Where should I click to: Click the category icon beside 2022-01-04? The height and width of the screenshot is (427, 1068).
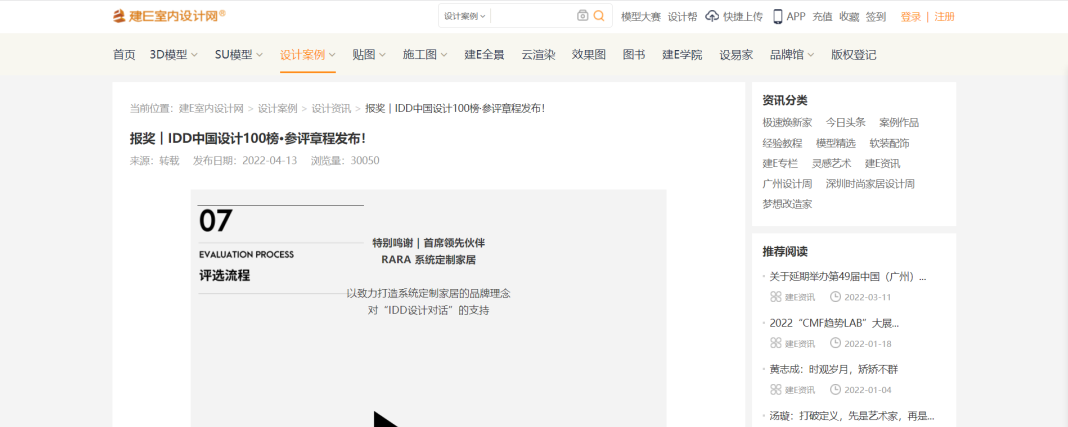tap(775, 390)
